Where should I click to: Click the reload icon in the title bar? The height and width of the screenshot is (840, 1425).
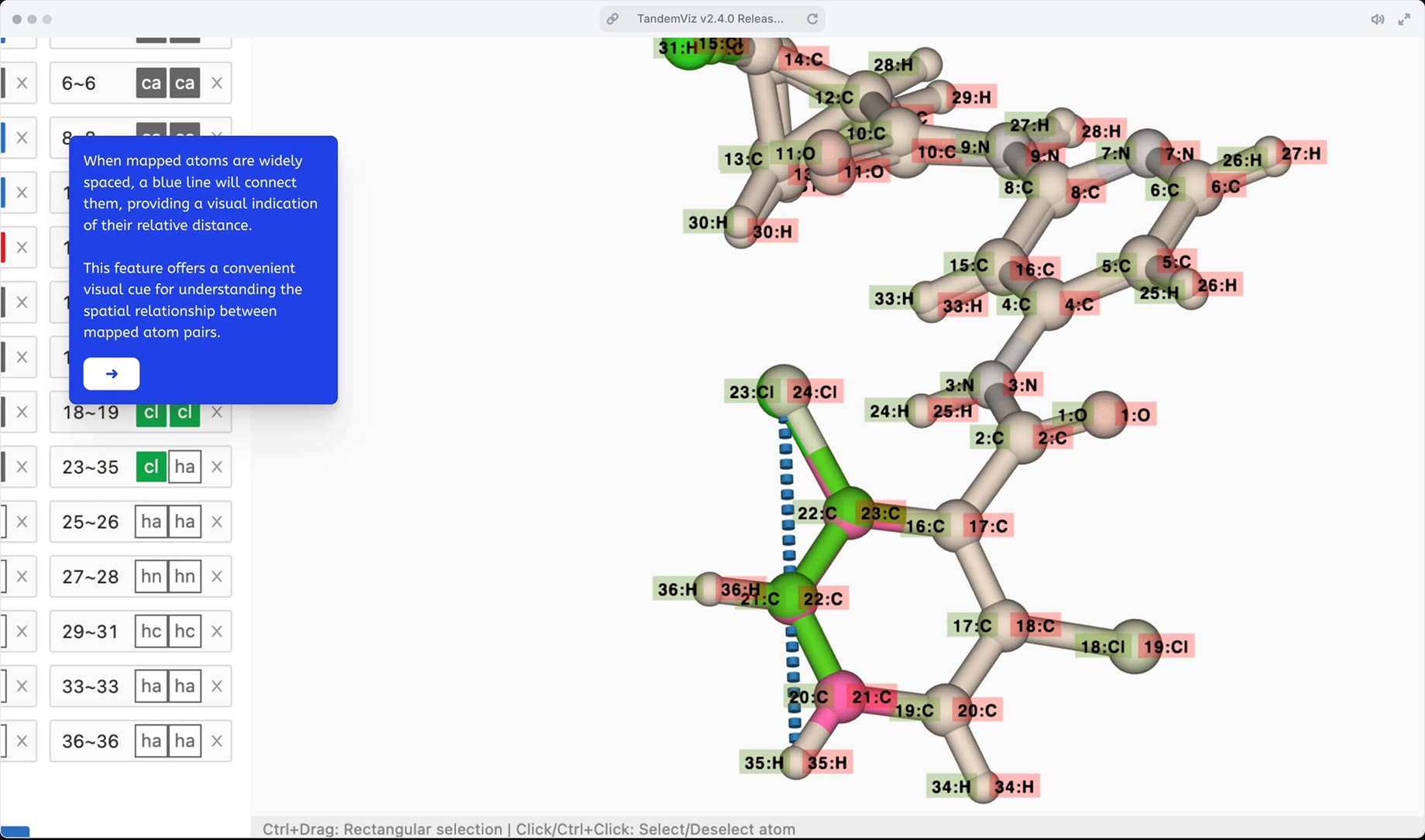pos(812,19)
